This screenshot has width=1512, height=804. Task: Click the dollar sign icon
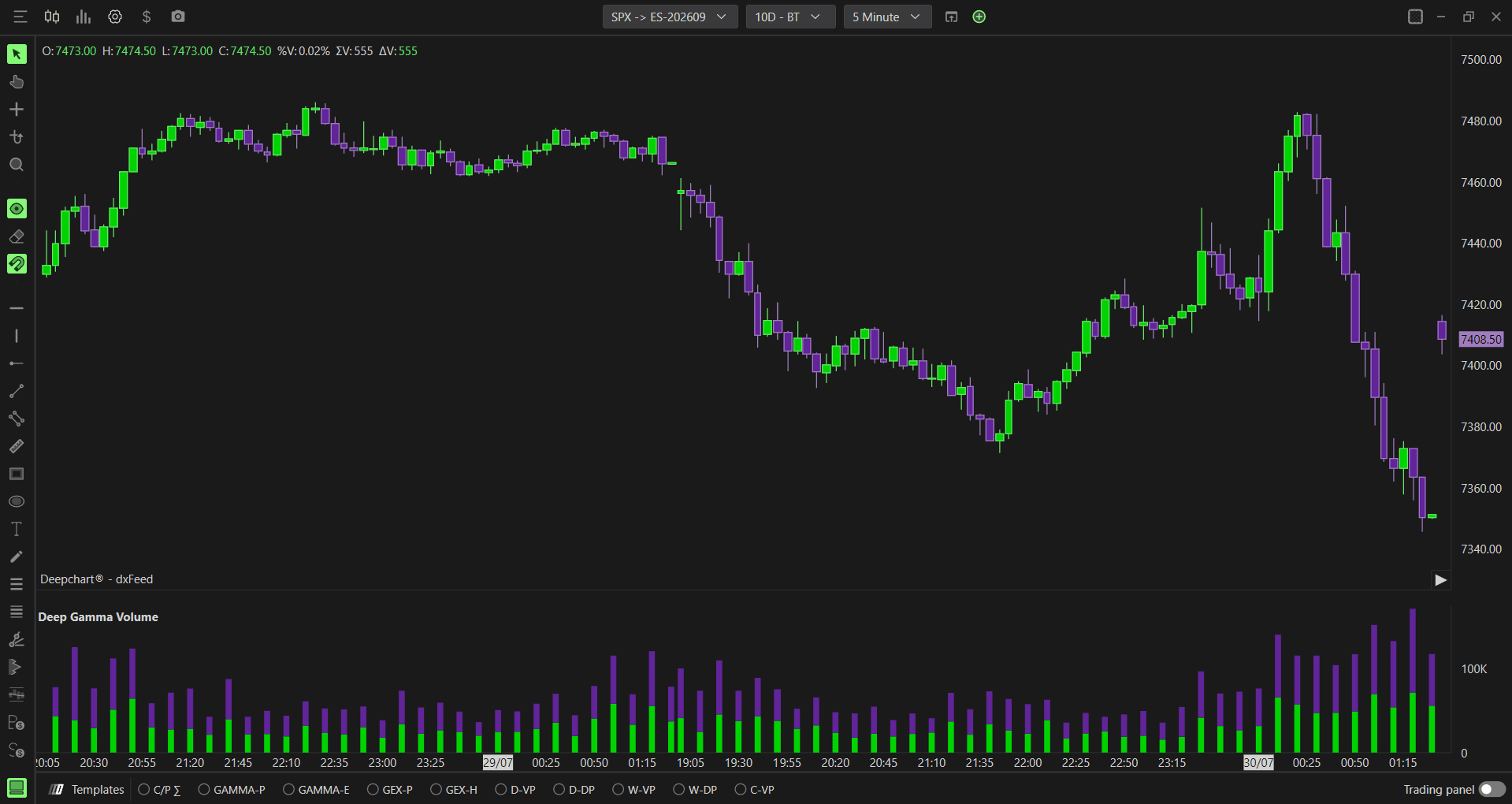click(x=147, y=17)
